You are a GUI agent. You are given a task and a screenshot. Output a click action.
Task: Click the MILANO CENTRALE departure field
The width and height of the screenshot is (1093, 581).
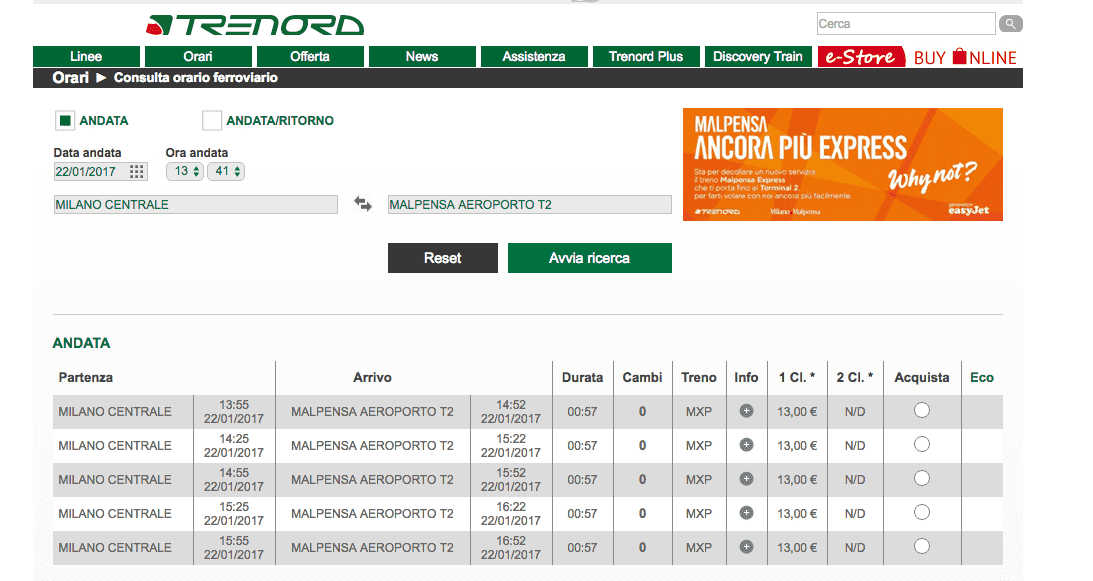point(195,204)
